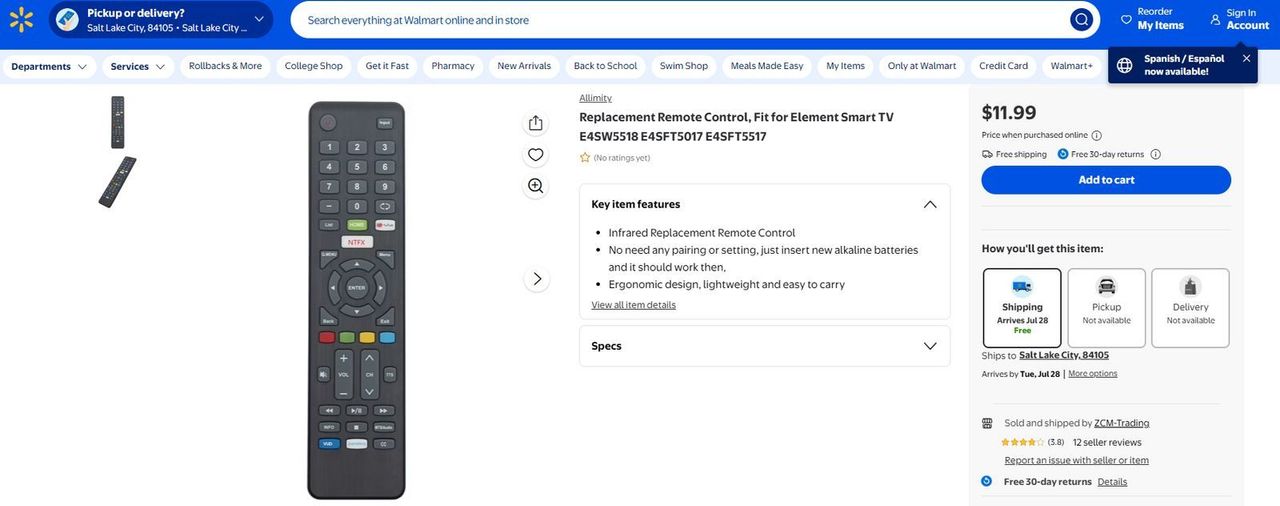This screenshot has width=1280, height=506.
Task: Collapse the Key item features section
Action: [930, 204]
